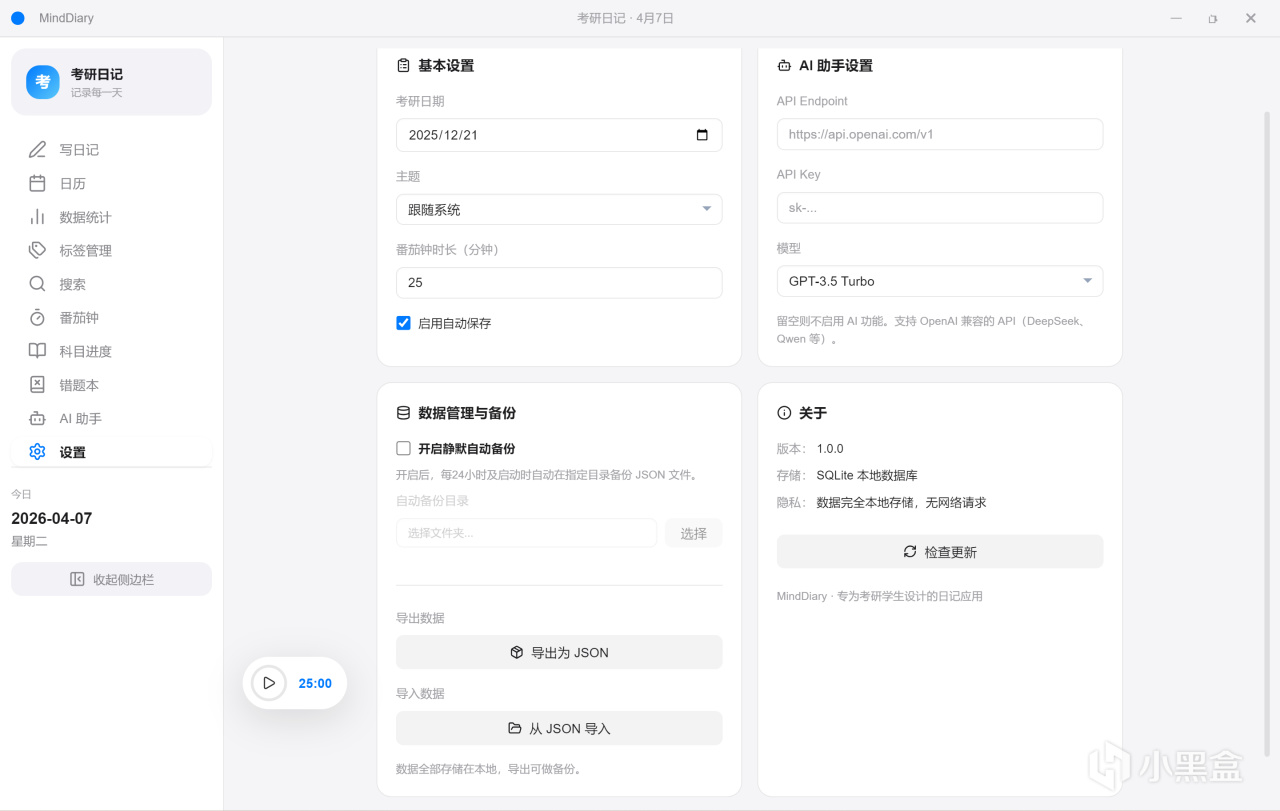Click the info icon beside 关于
1280x811 pixels.
click(x=784, y=413)
